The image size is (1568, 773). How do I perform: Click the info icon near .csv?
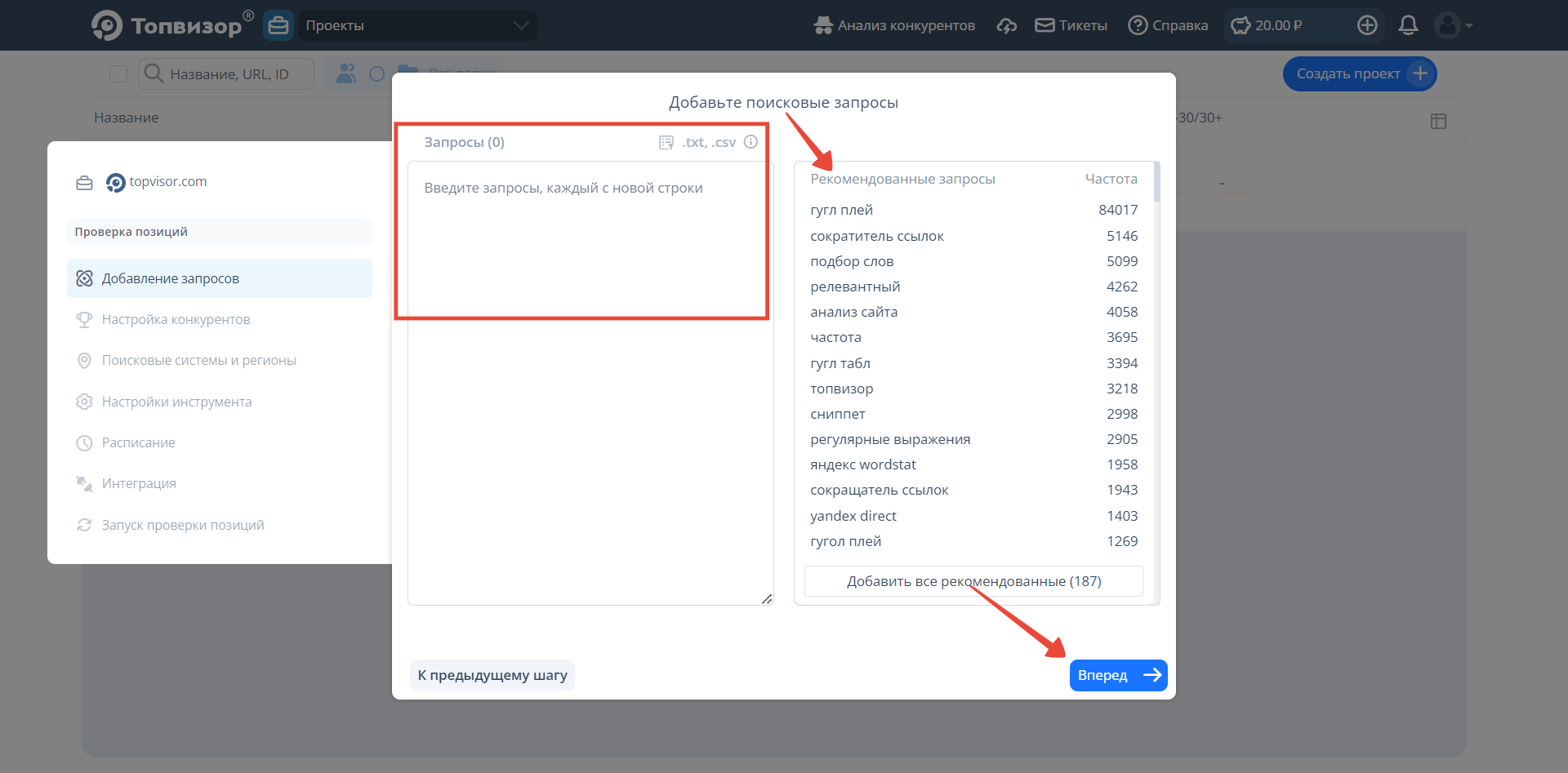point(751,141)
